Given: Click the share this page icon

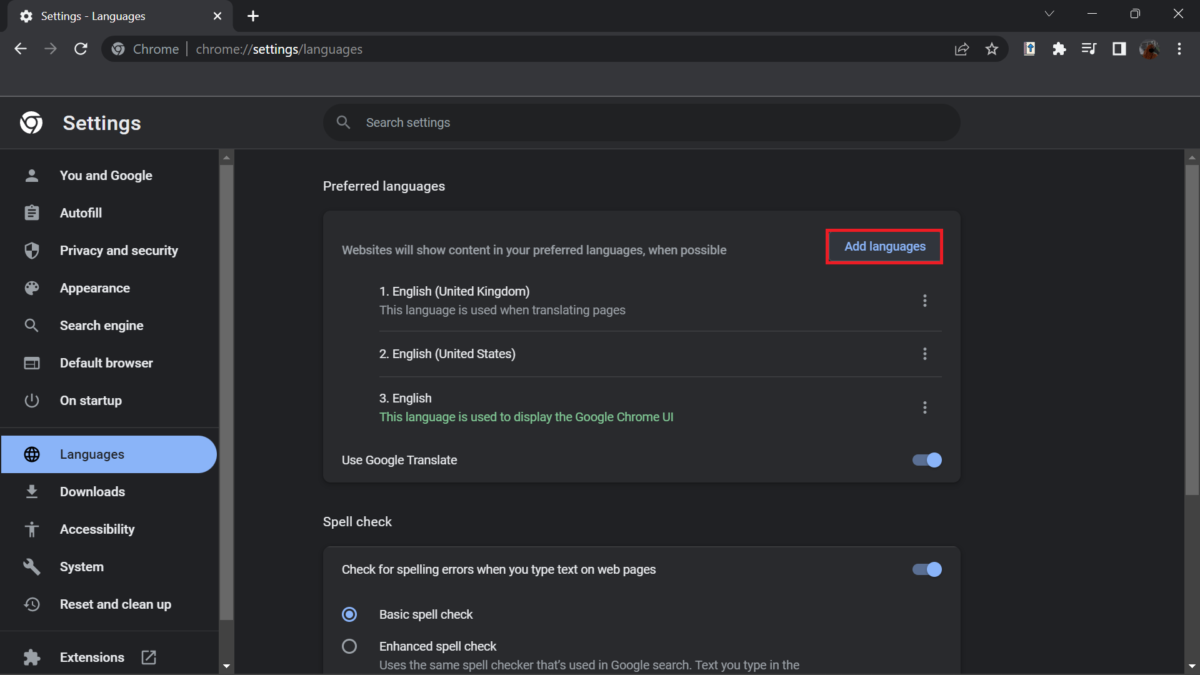Looking at the screenshot, I should tap(961, 49).
